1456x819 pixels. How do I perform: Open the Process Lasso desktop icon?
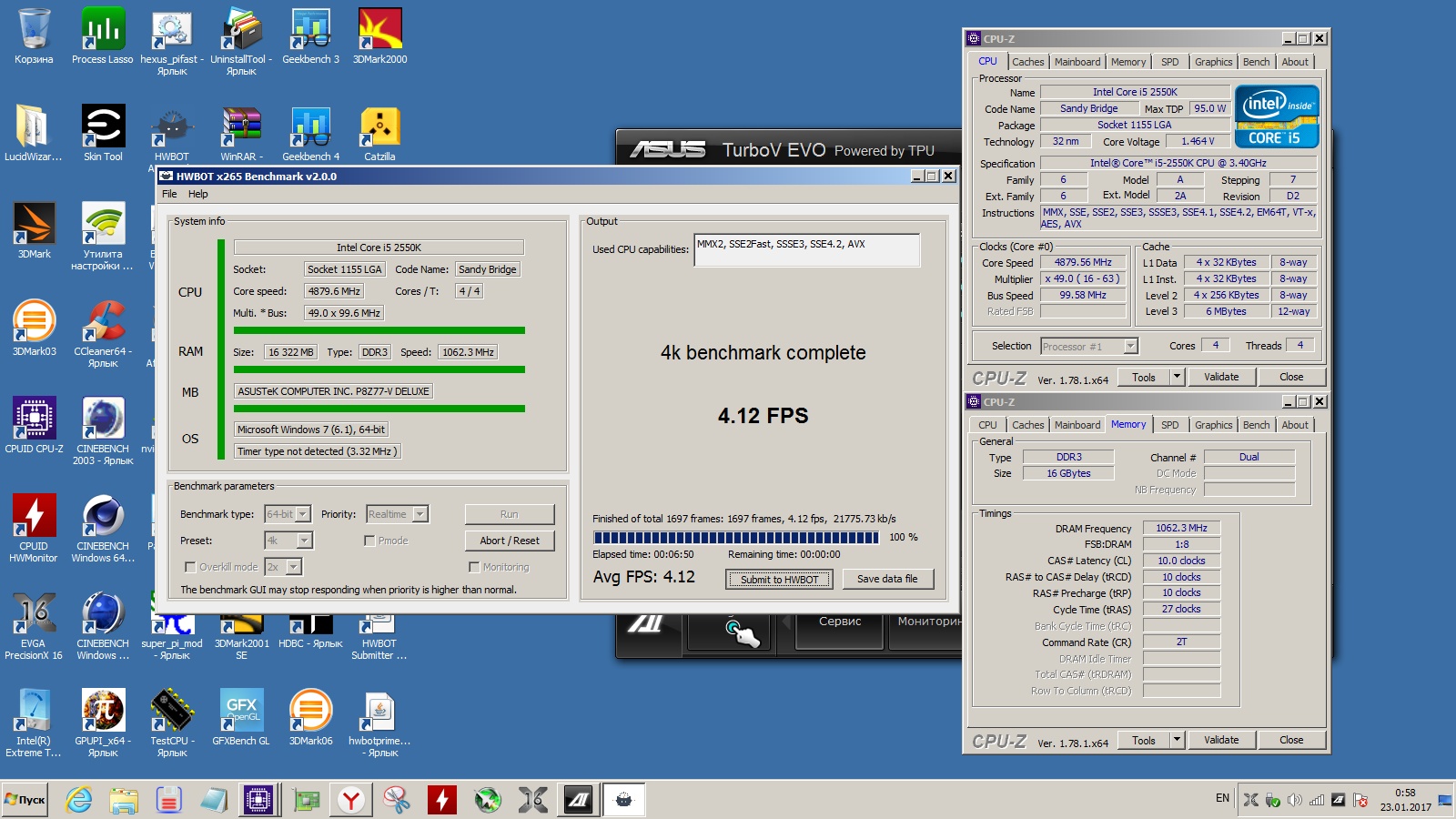click(x=102, y=36)
